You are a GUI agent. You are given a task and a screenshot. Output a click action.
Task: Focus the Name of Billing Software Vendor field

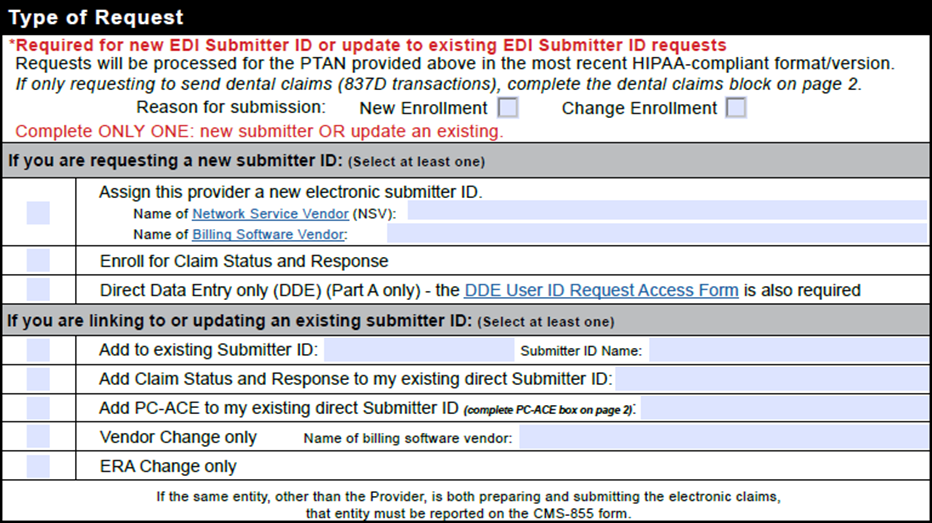pyautogui.click(x=656, y=234)
